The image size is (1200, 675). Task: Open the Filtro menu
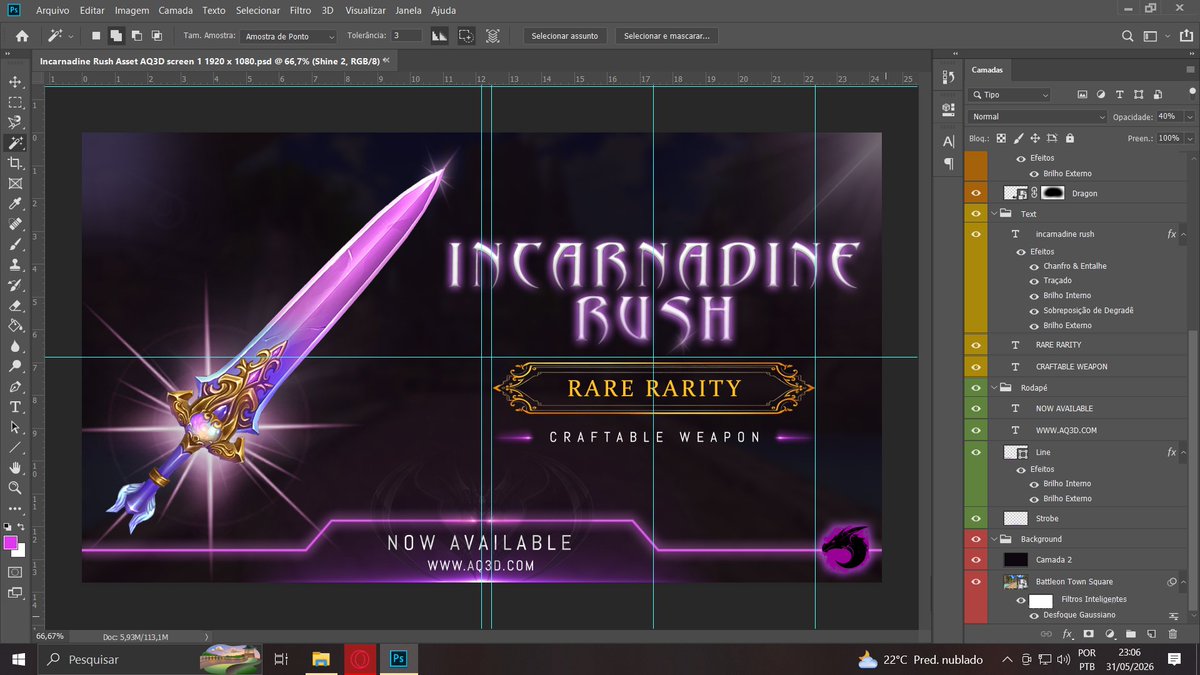(300, 10)
